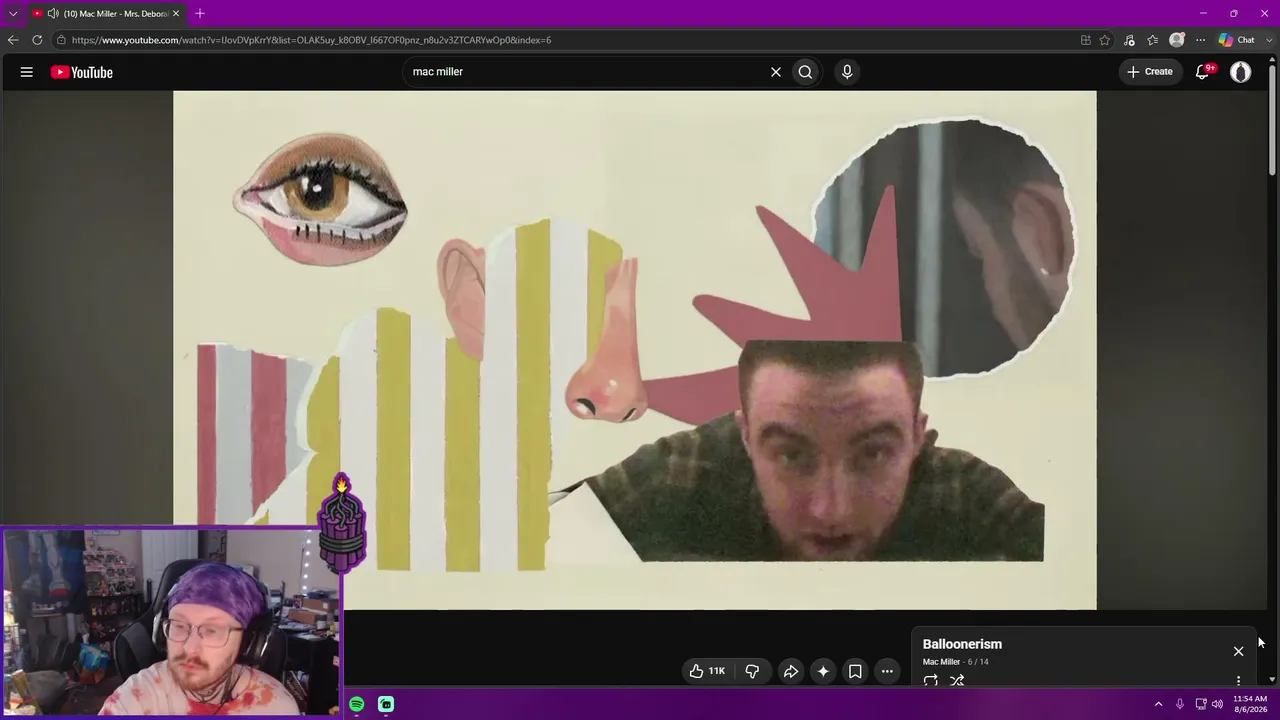Add this page to favorites

1105,40
